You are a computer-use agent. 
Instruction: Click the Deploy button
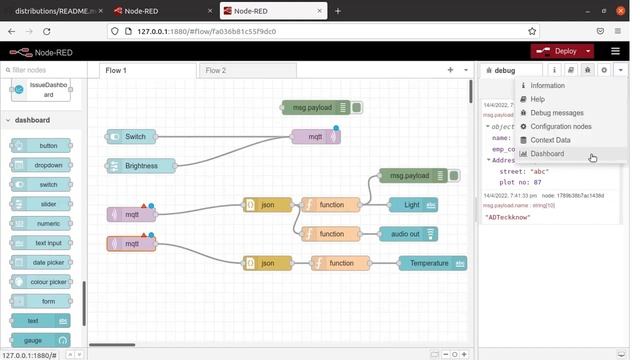(557, 51)
